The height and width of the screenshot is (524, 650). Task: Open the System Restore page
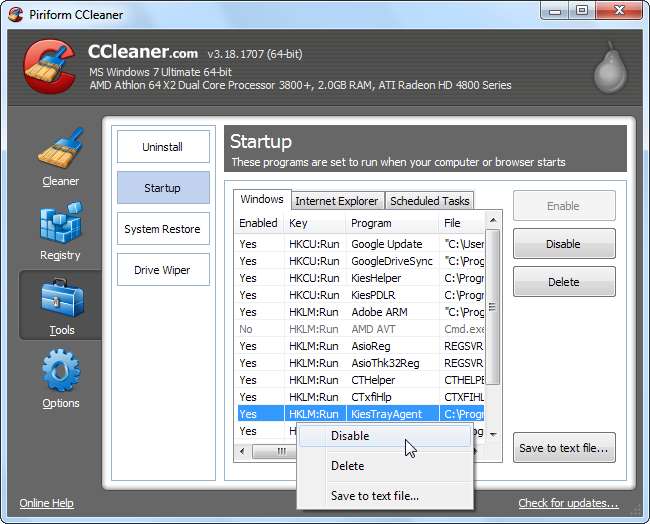click(162, 229)
